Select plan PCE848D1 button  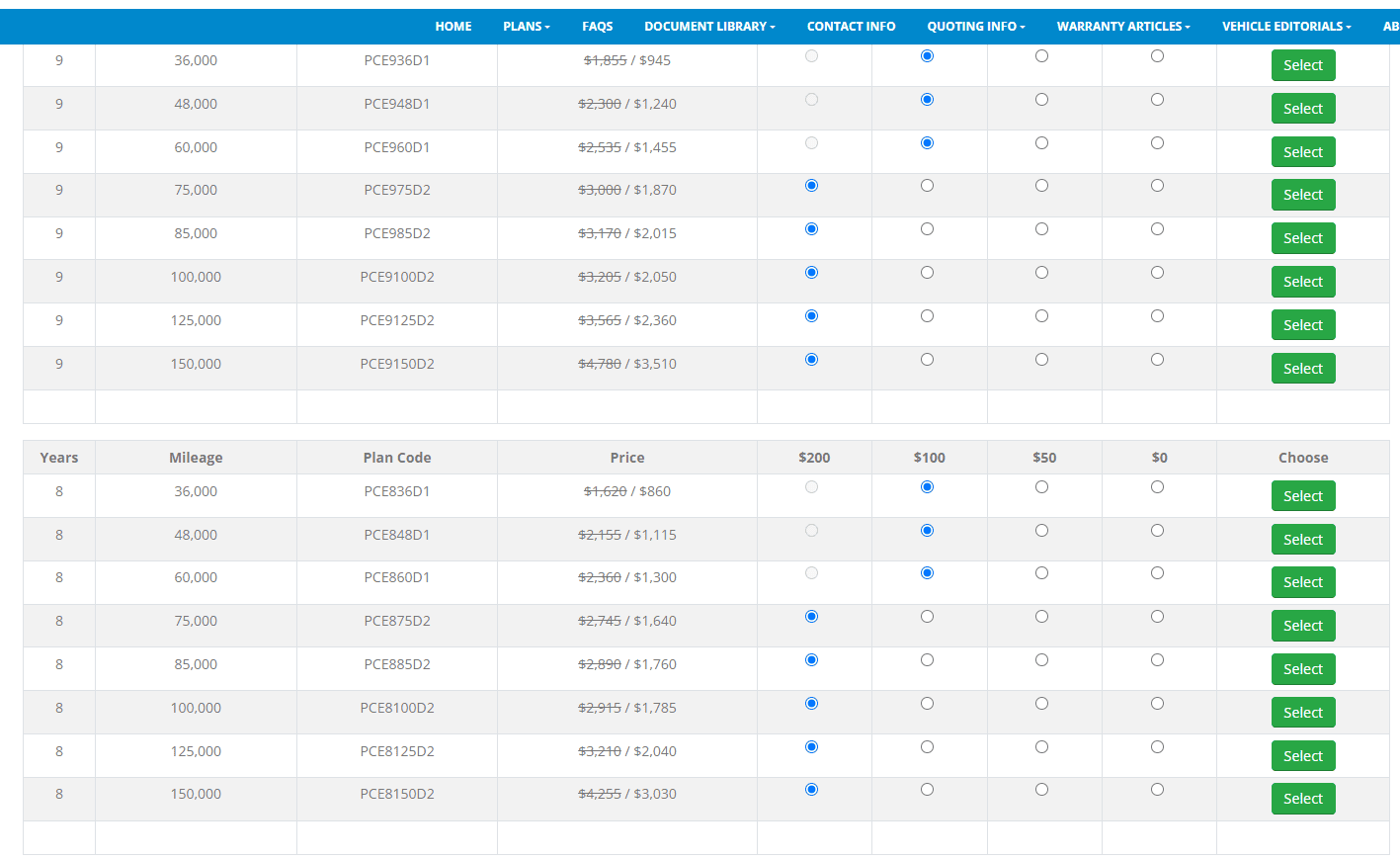coord(1303,540)
